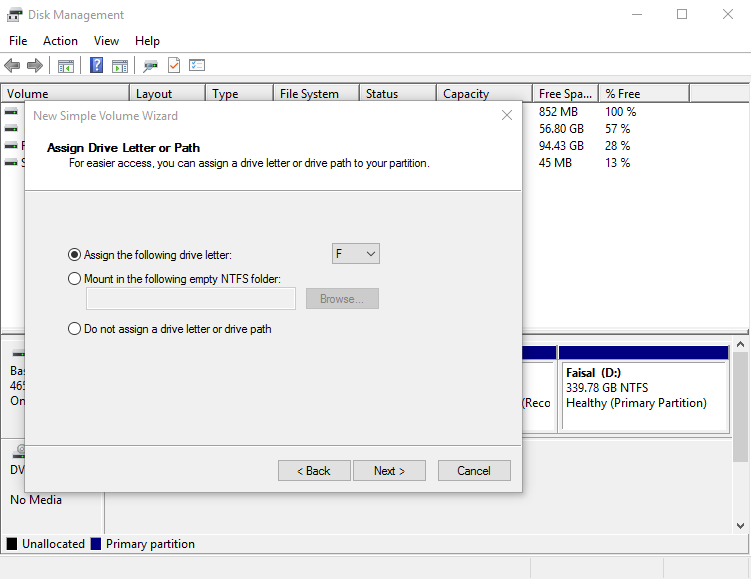Open the drive letter F dropdown
Image resolution: width=751 pixels, height=579 pixels.
pyautogui.click(x=356, y=254)
